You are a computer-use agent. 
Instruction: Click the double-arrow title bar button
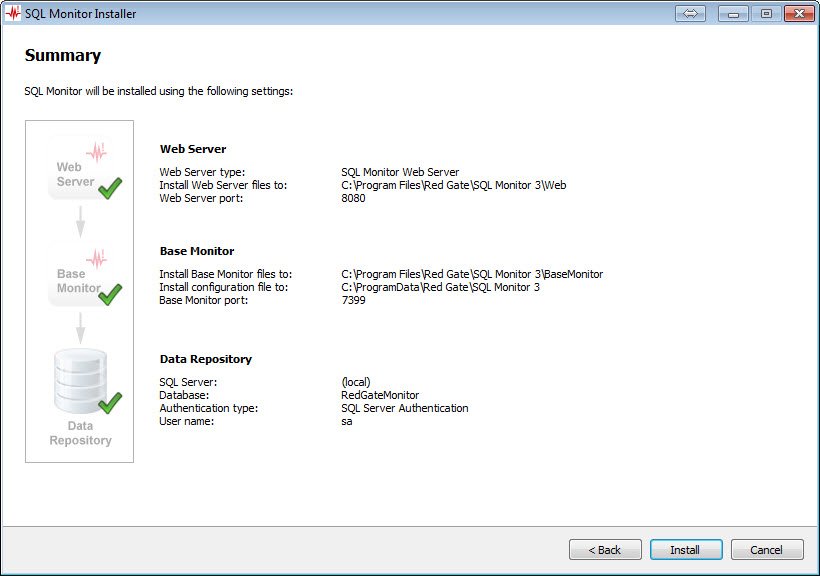690,14
